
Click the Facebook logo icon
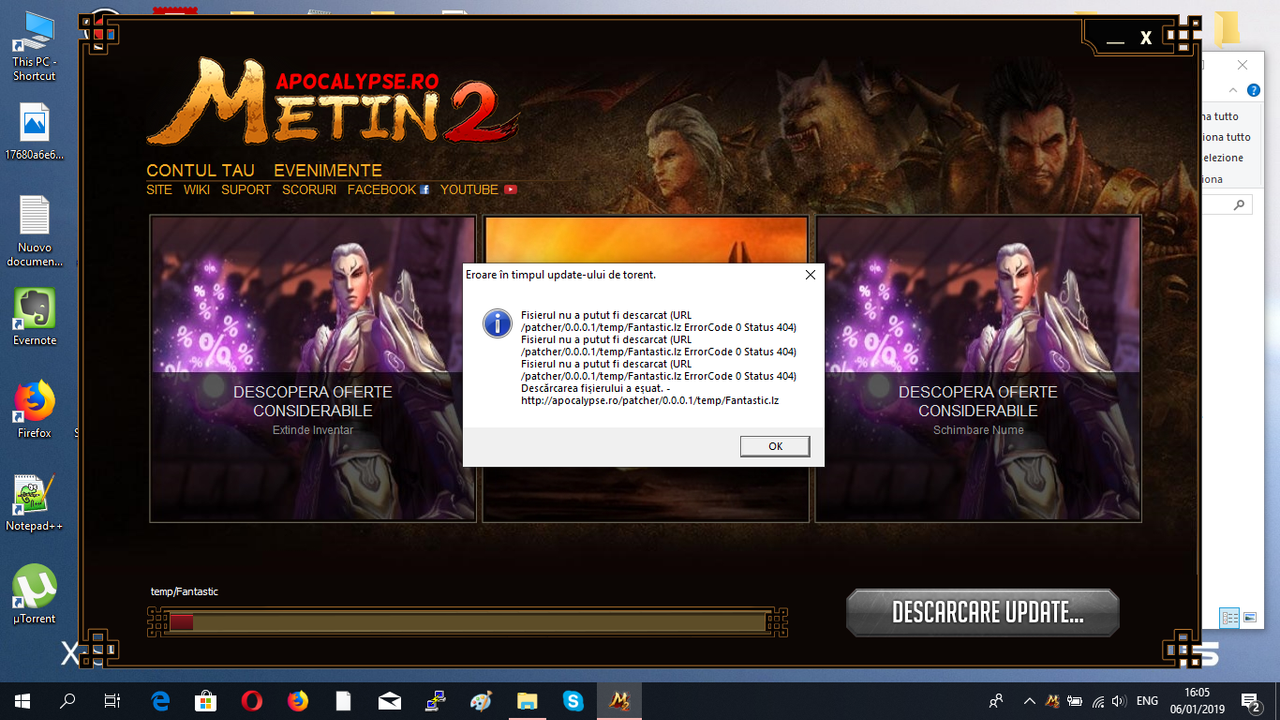coord(425,190)
